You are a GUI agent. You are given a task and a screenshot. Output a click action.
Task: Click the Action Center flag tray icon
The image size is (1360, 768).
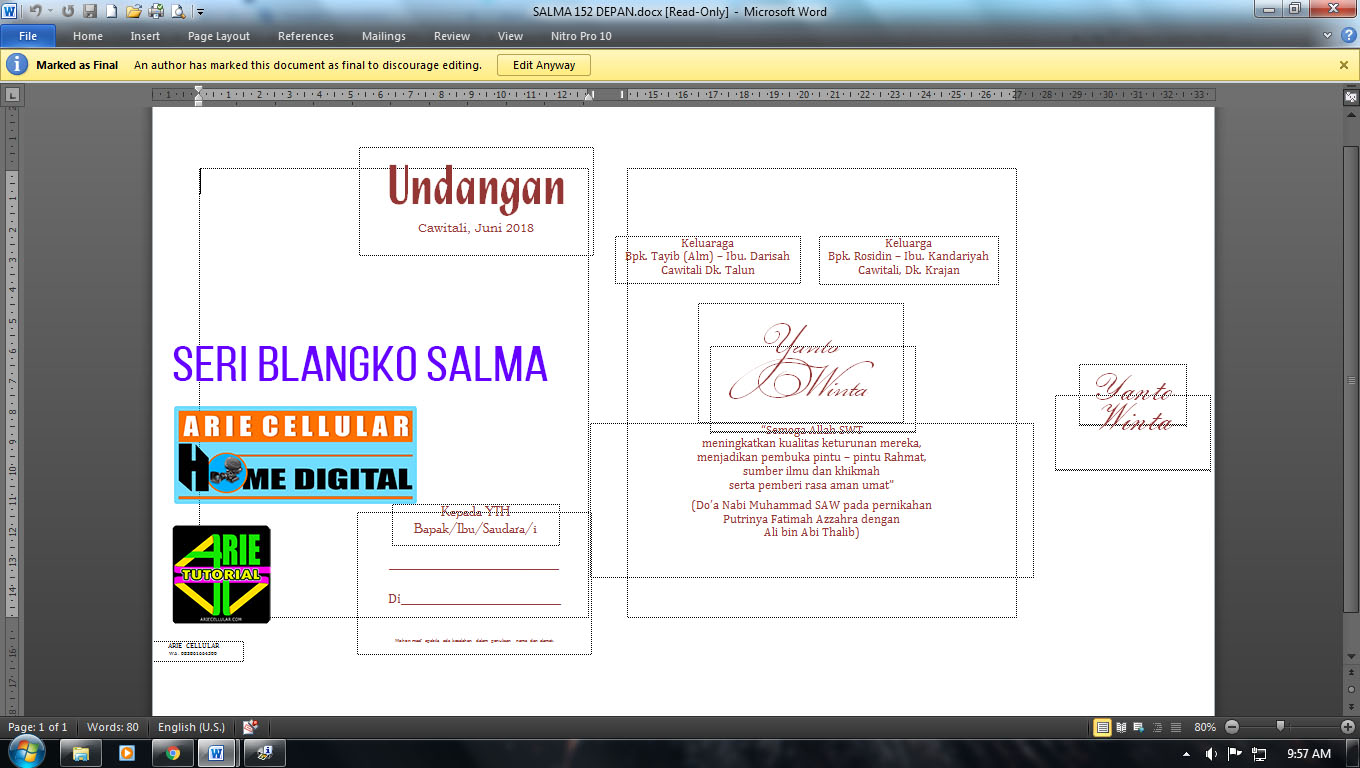(x=1235, y=753)
